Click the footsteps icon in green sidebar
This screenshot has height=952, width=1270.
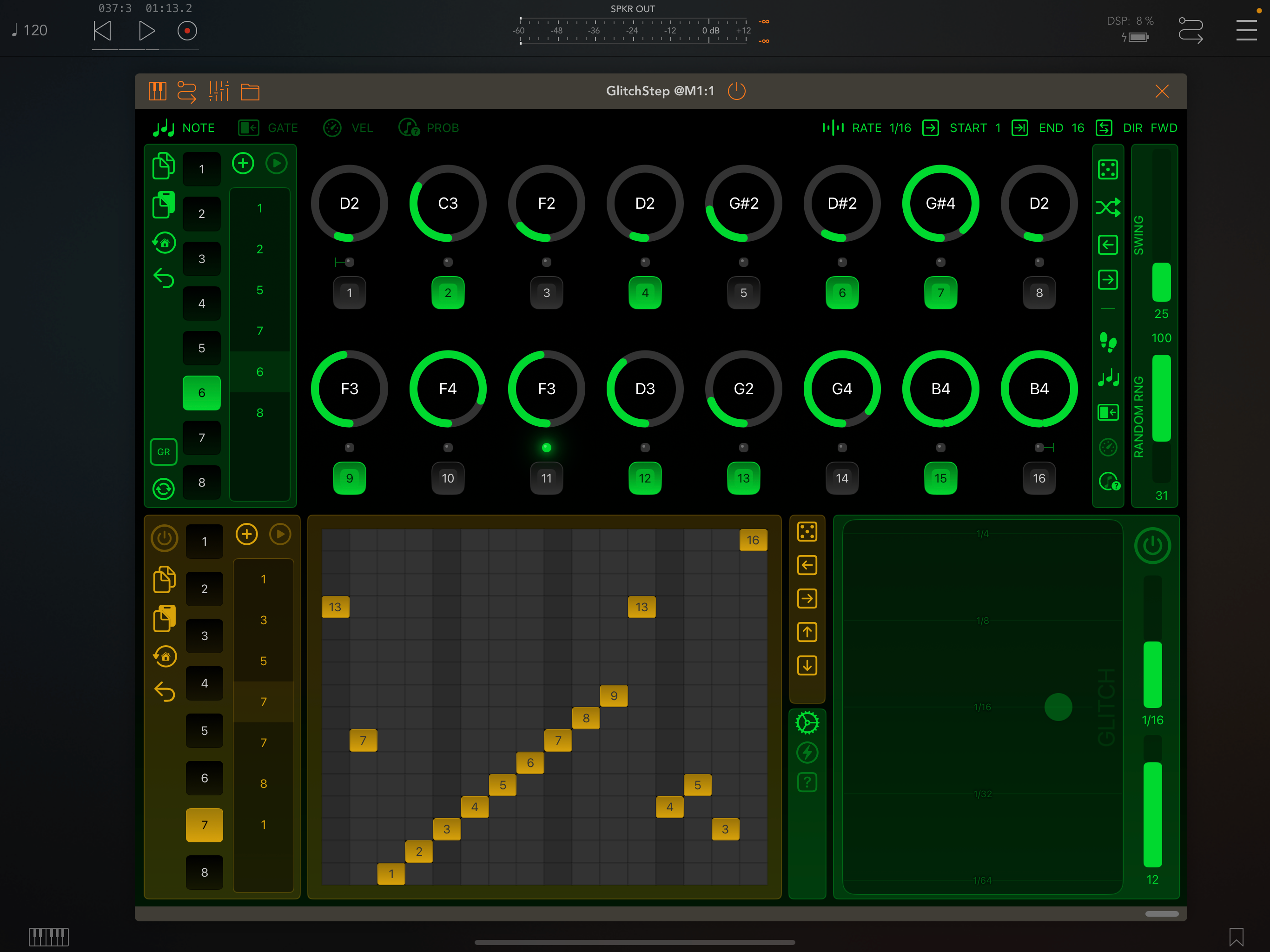(1107, 342)
